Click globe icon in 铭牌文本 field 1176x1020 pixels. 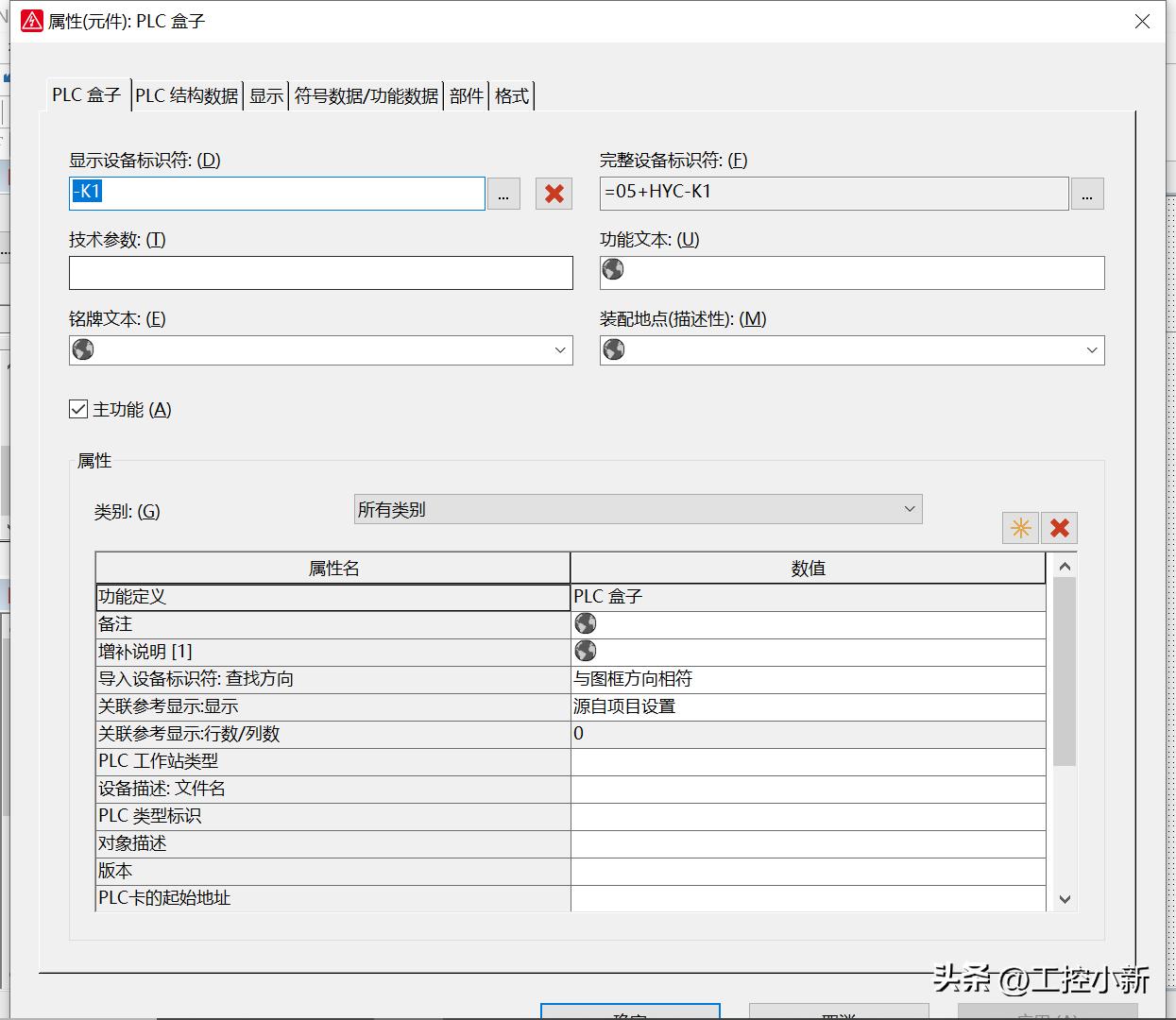pos(82,349)
